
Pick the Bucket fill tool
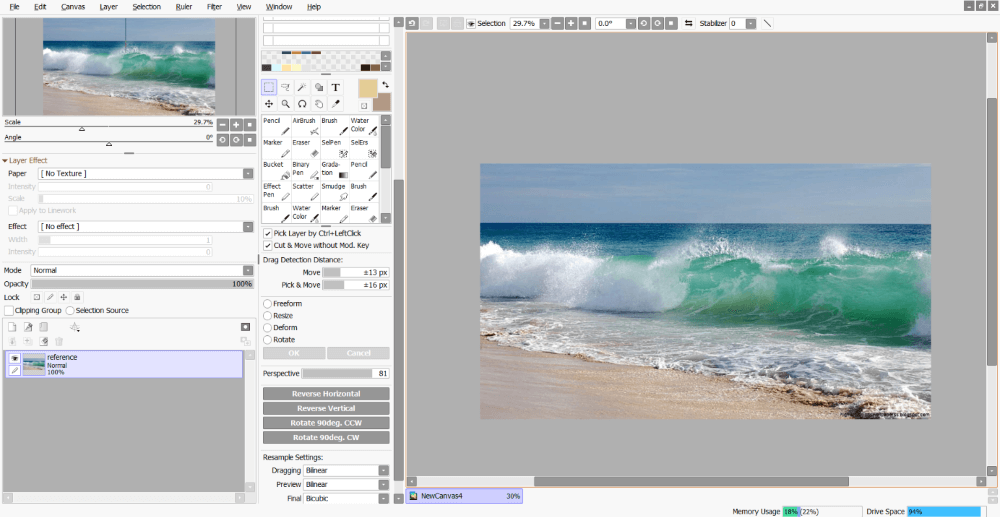pos(275,169)
